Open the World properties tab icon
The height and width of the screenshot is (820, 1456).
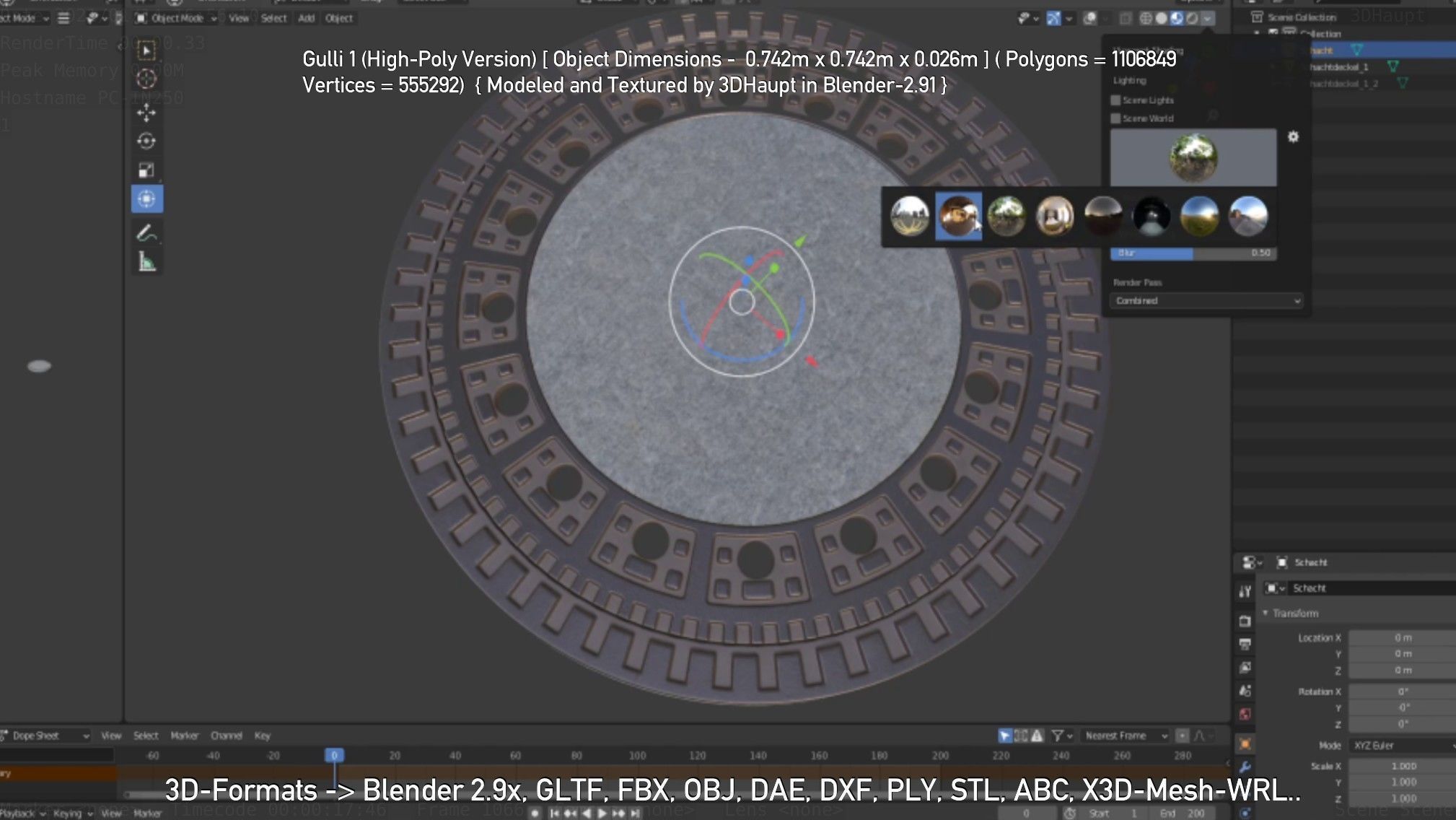[x=1245, y=715]
